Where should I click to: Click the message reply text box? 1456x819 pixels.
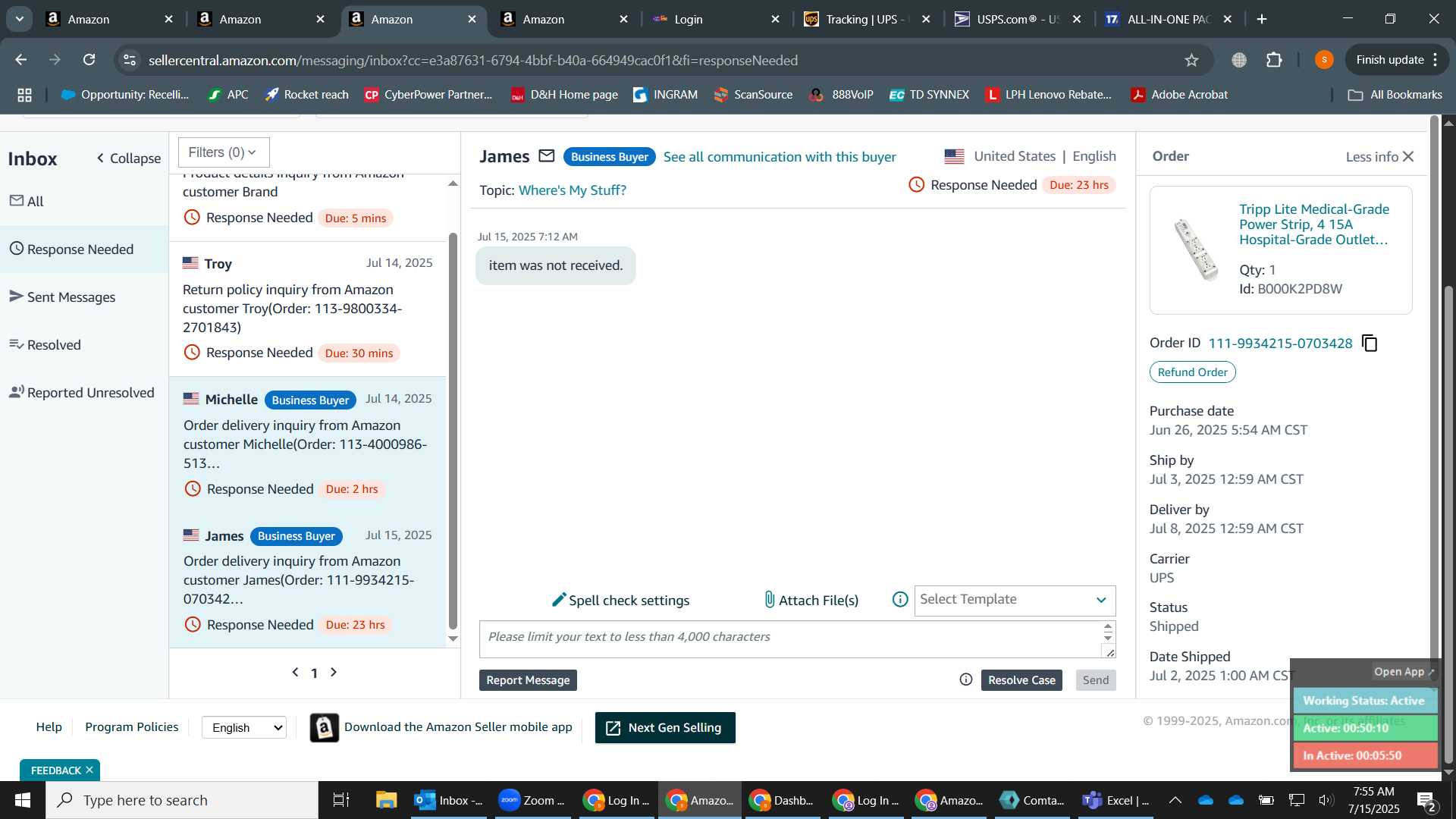click(789, 639)
